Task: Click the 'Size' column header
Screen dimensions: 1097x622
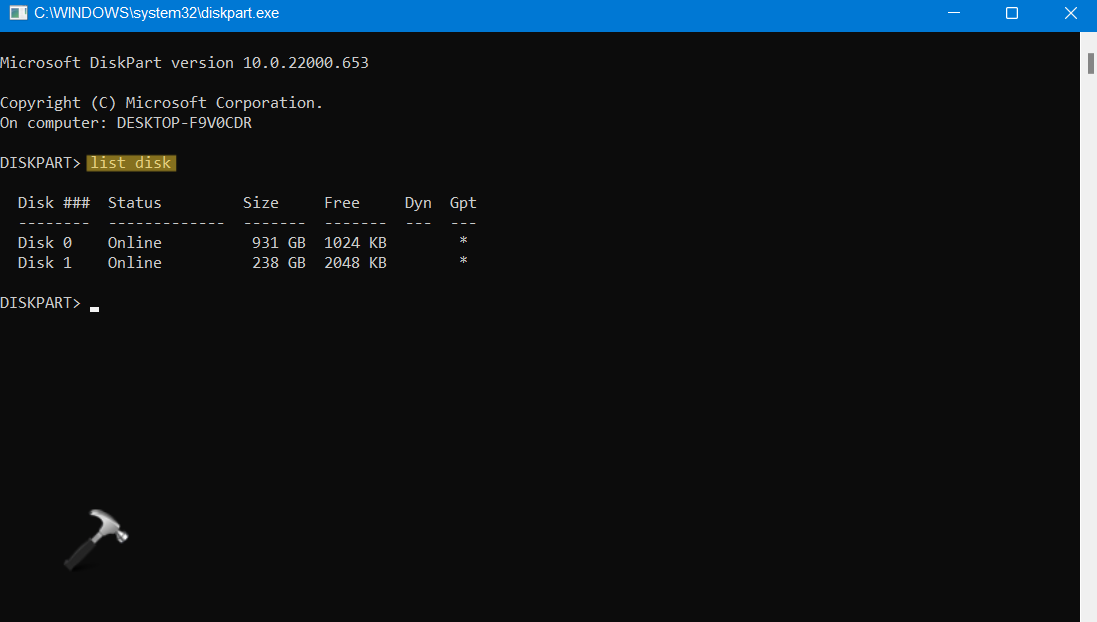Action: point(260,203)
